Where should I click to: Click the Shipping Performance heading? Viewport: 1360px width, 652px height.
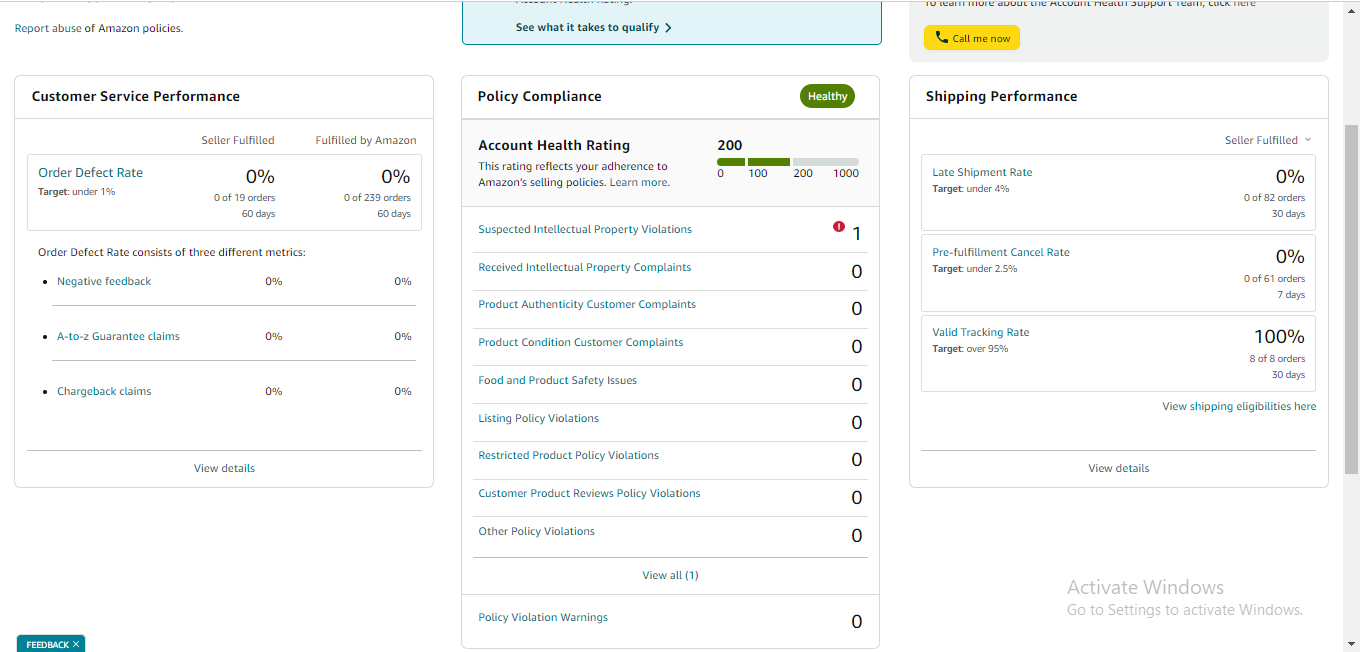[x=1001, y=96]
